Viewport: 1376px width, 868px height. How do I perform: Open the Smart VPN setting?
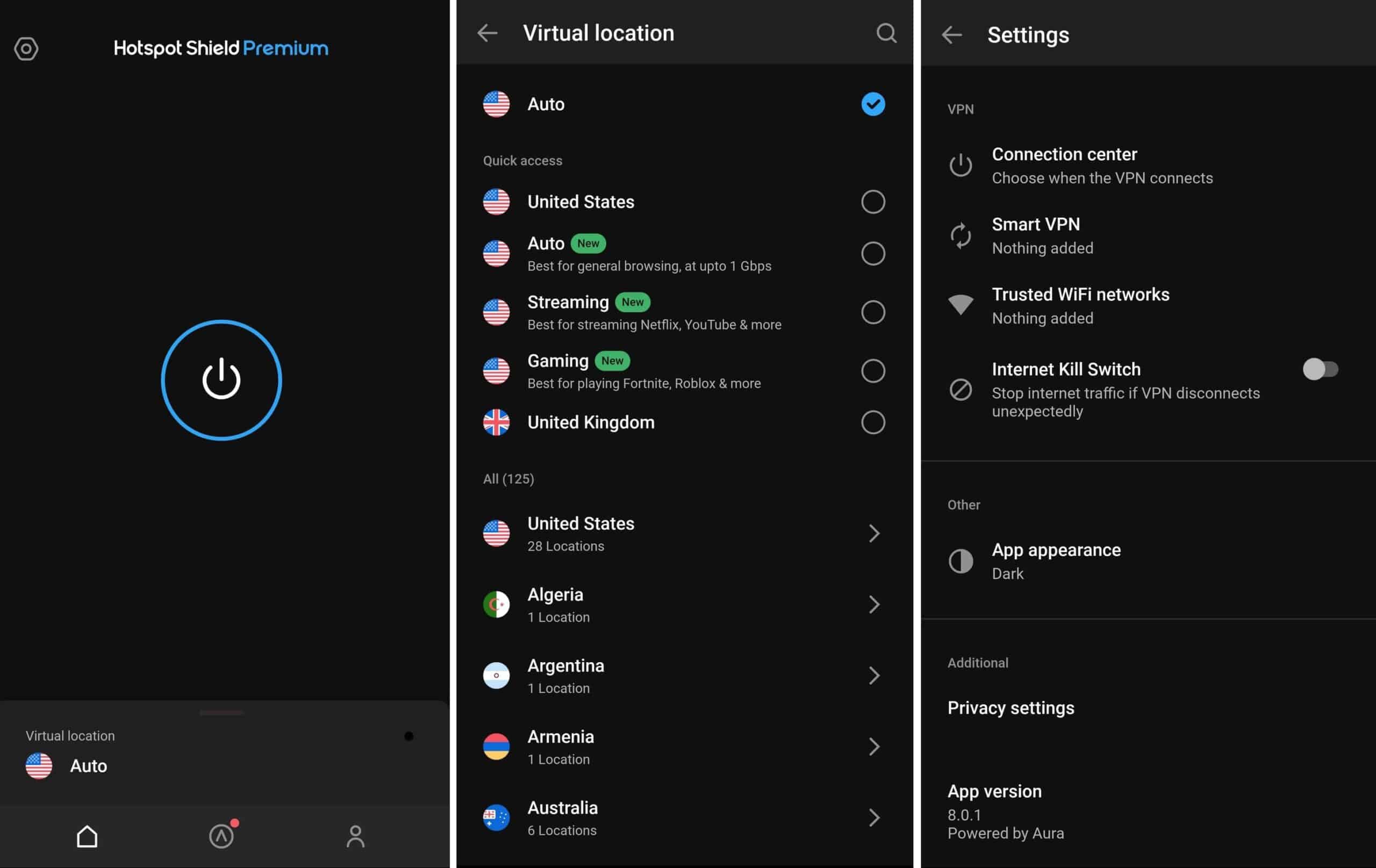pos(1148,235)
